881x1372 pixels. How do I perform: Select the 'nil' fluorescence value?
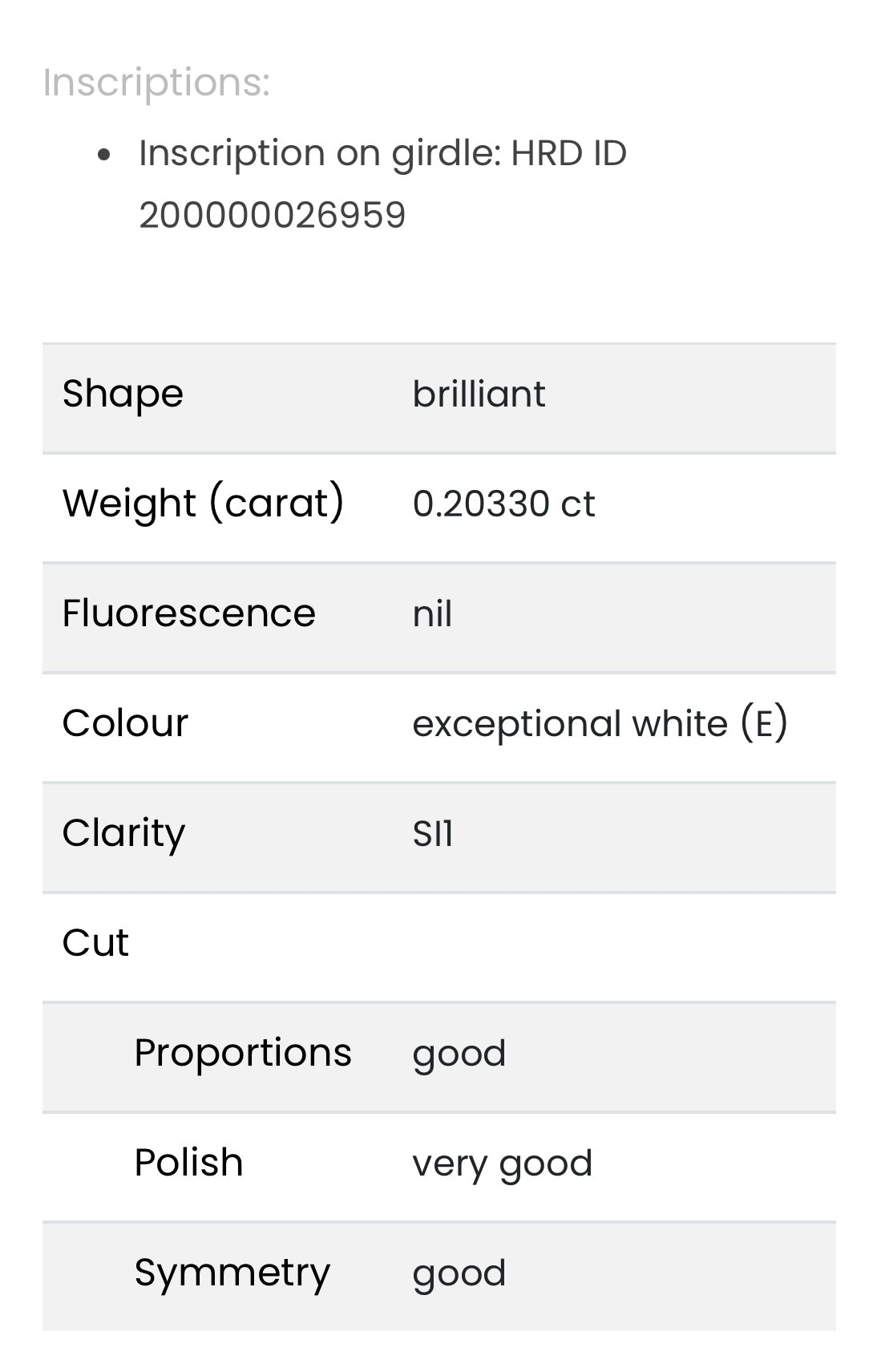tap(432, 614)
